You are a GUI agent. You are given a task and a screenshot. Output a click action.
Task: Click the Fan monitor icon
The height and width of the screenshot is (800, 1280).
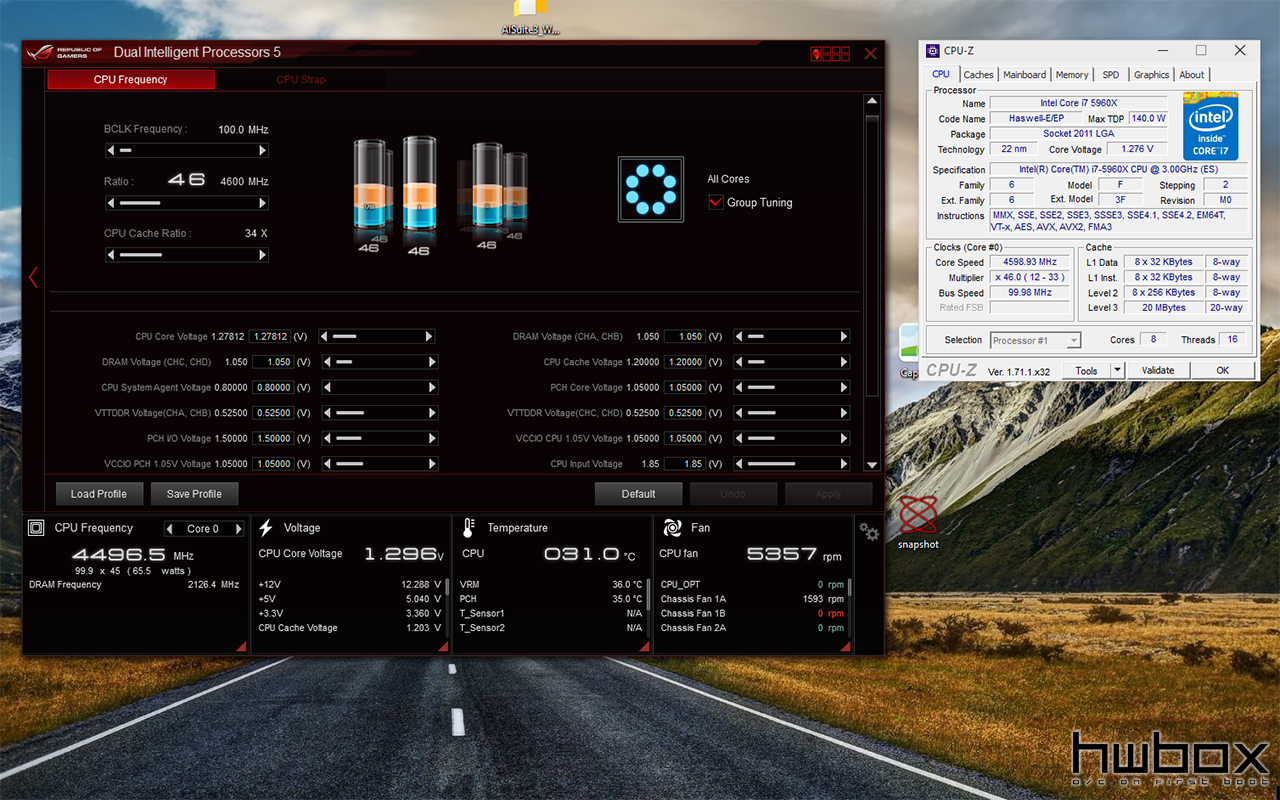672,528
